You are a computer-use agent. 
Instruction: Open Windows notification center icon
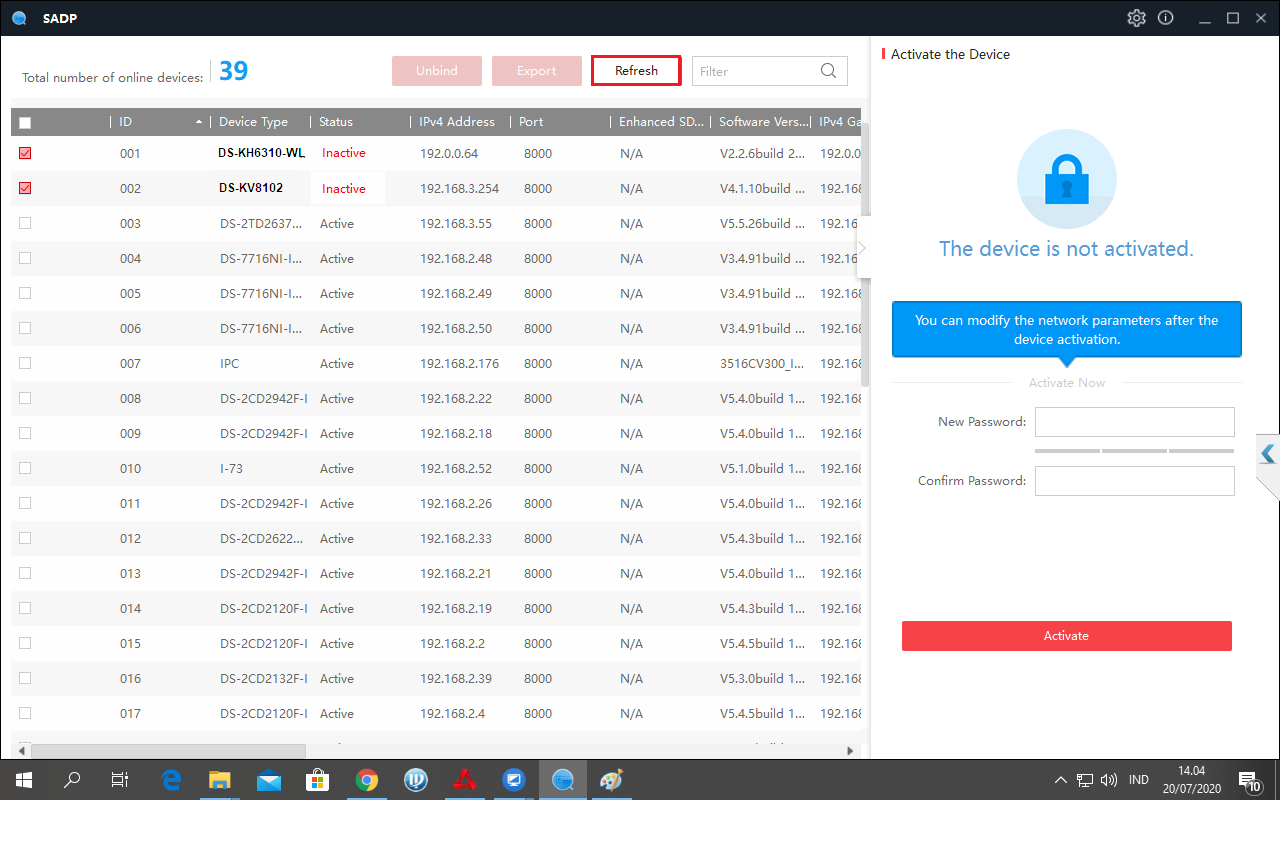tap(1248, 781)
